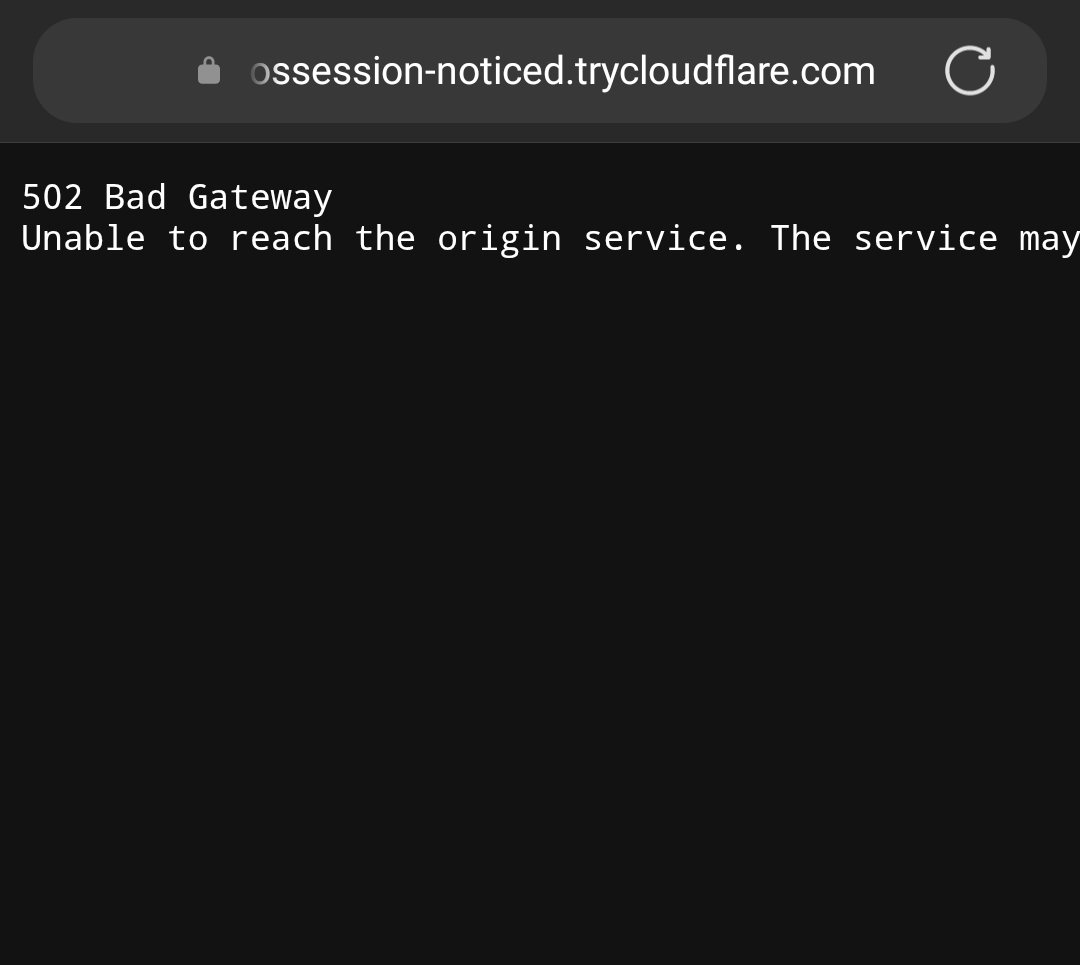Viewport: 1080px width, 965px height.
Task: Click the number "502" in the error
Action: [x=52, y=197]
